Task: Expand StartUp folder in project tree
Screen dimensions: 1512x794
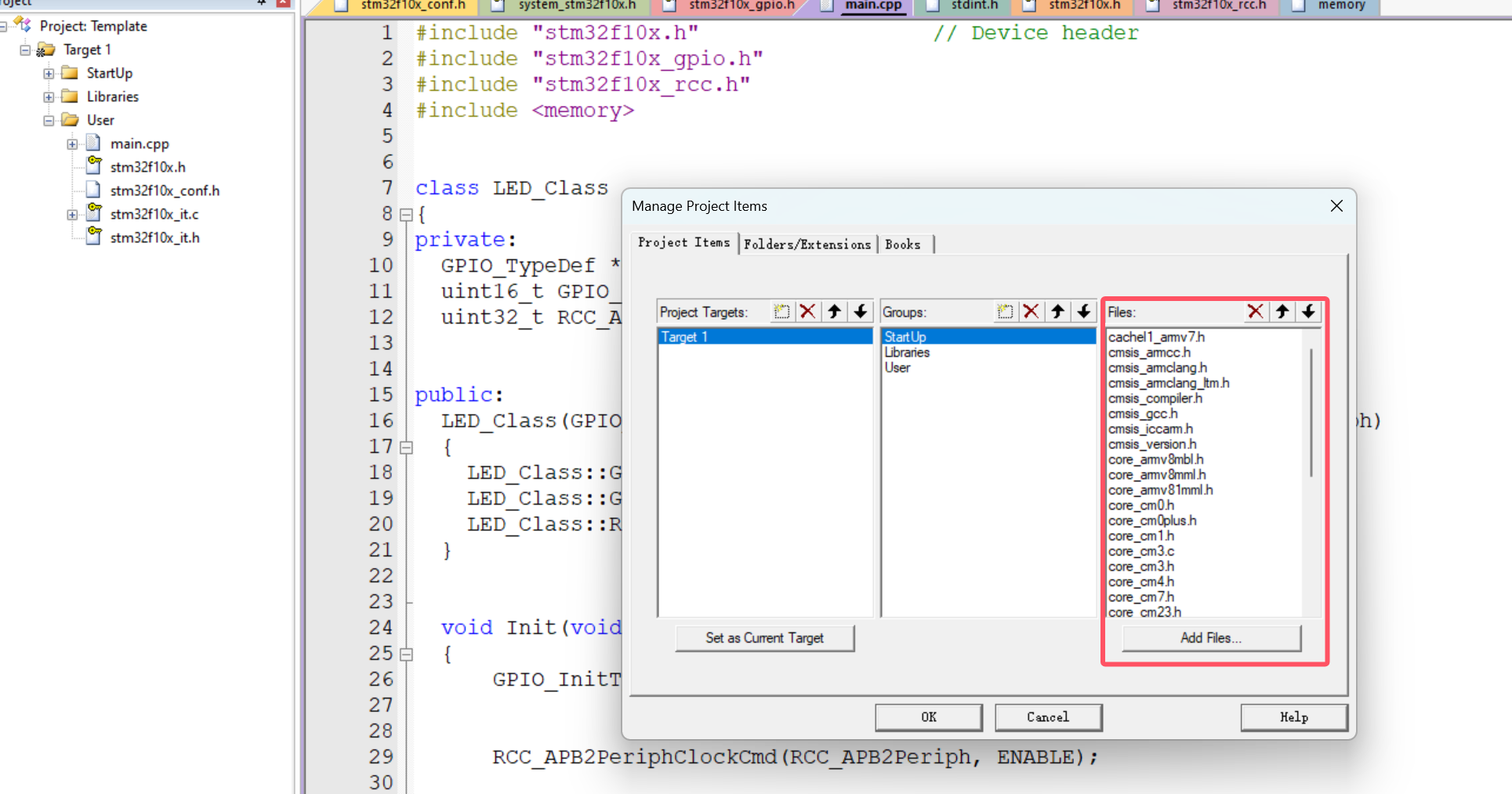Action: point(49,73)
